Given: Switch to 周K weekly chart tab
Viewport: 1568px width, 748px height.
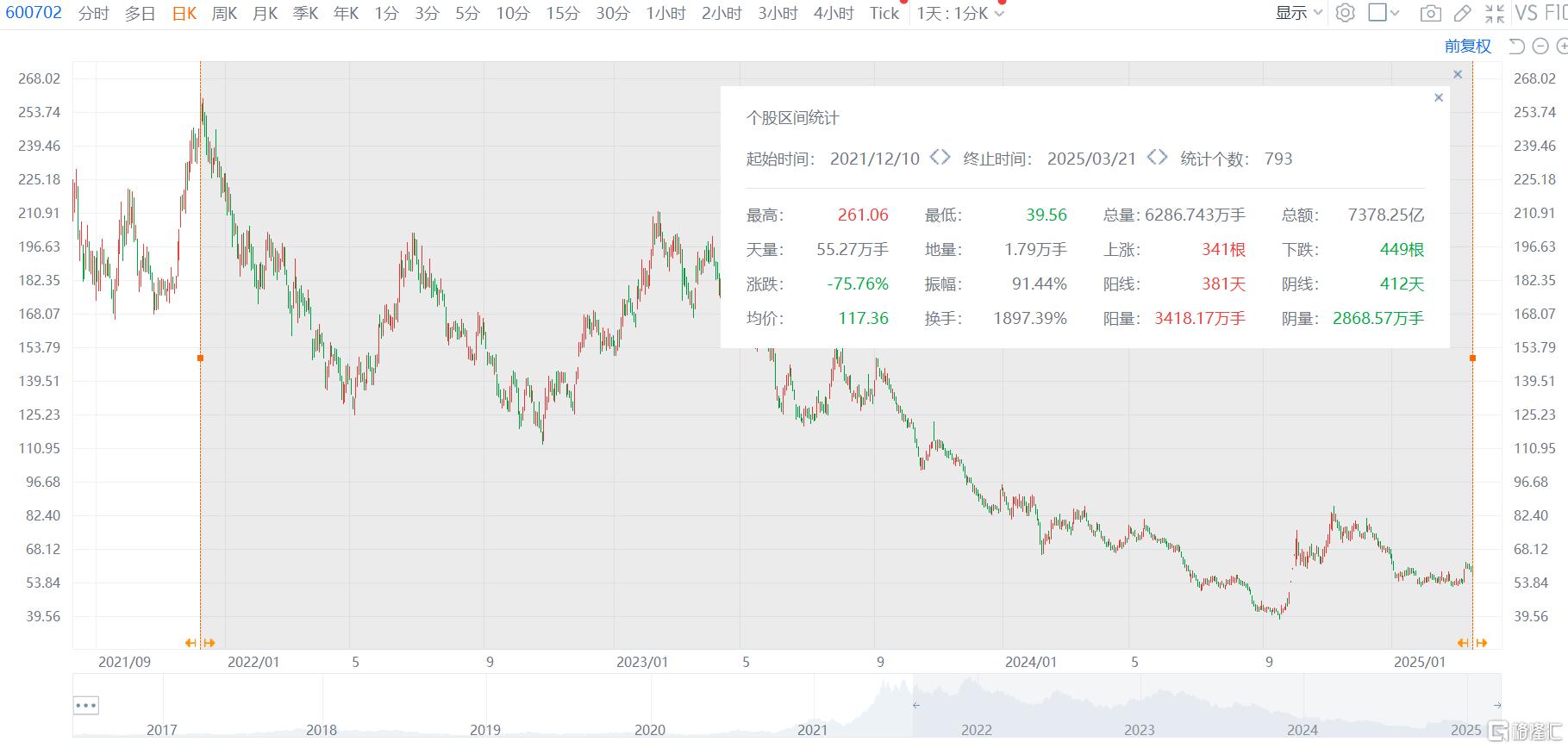Looking at the screenshot, I should tap(224, 13).
